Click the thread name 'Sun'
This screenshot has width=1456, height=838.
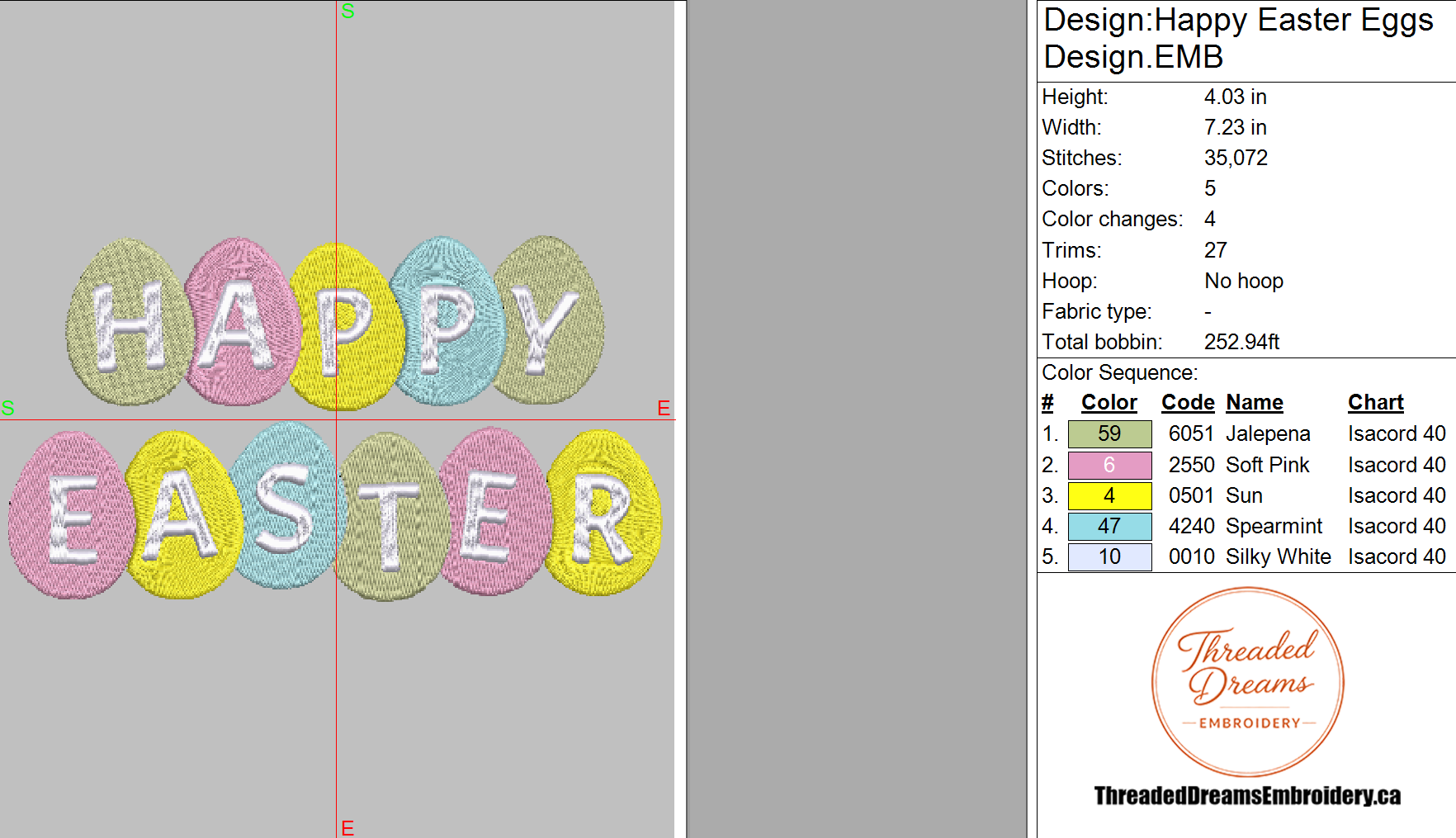(x=1244, y=495)
